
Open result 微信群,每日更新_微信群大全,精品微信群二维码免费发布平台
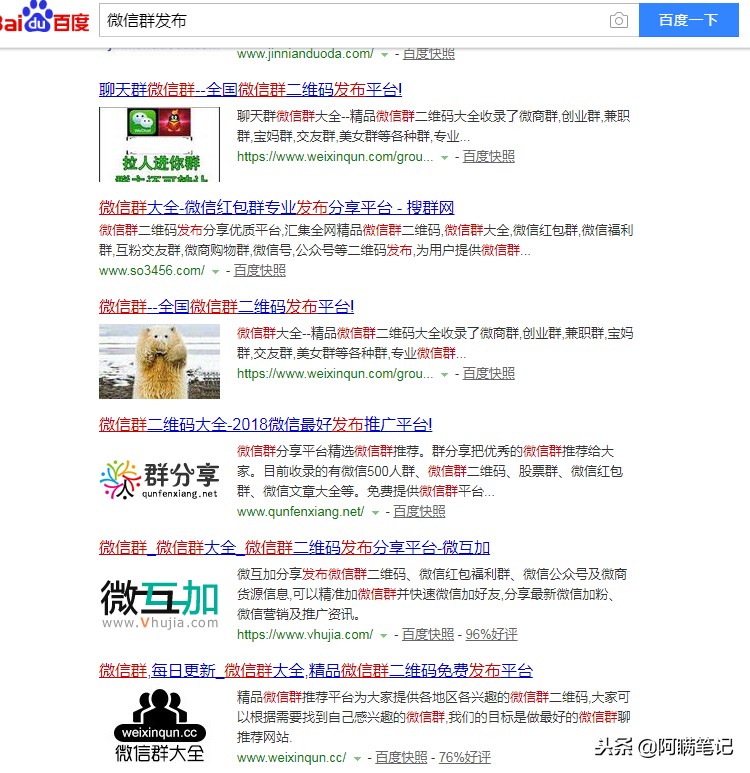(316, 670)
